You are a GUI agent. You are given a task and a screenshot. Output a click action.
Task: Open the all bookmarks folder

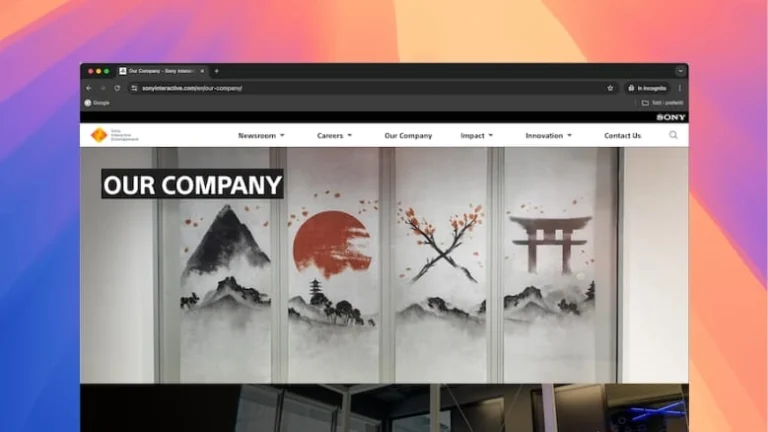tap(662, 103)
